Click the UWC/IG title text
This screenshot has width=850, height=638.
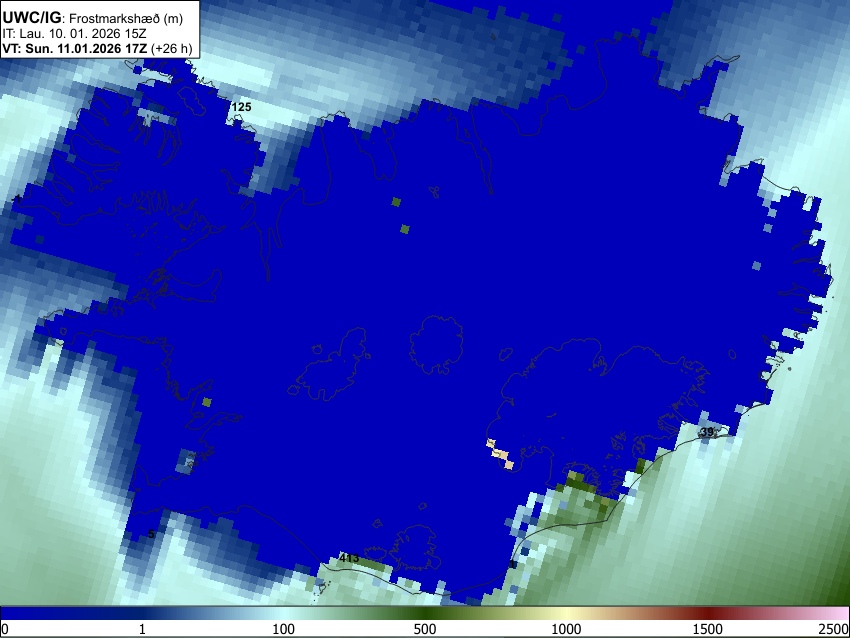pyautogui.click(x=31, y=17)
